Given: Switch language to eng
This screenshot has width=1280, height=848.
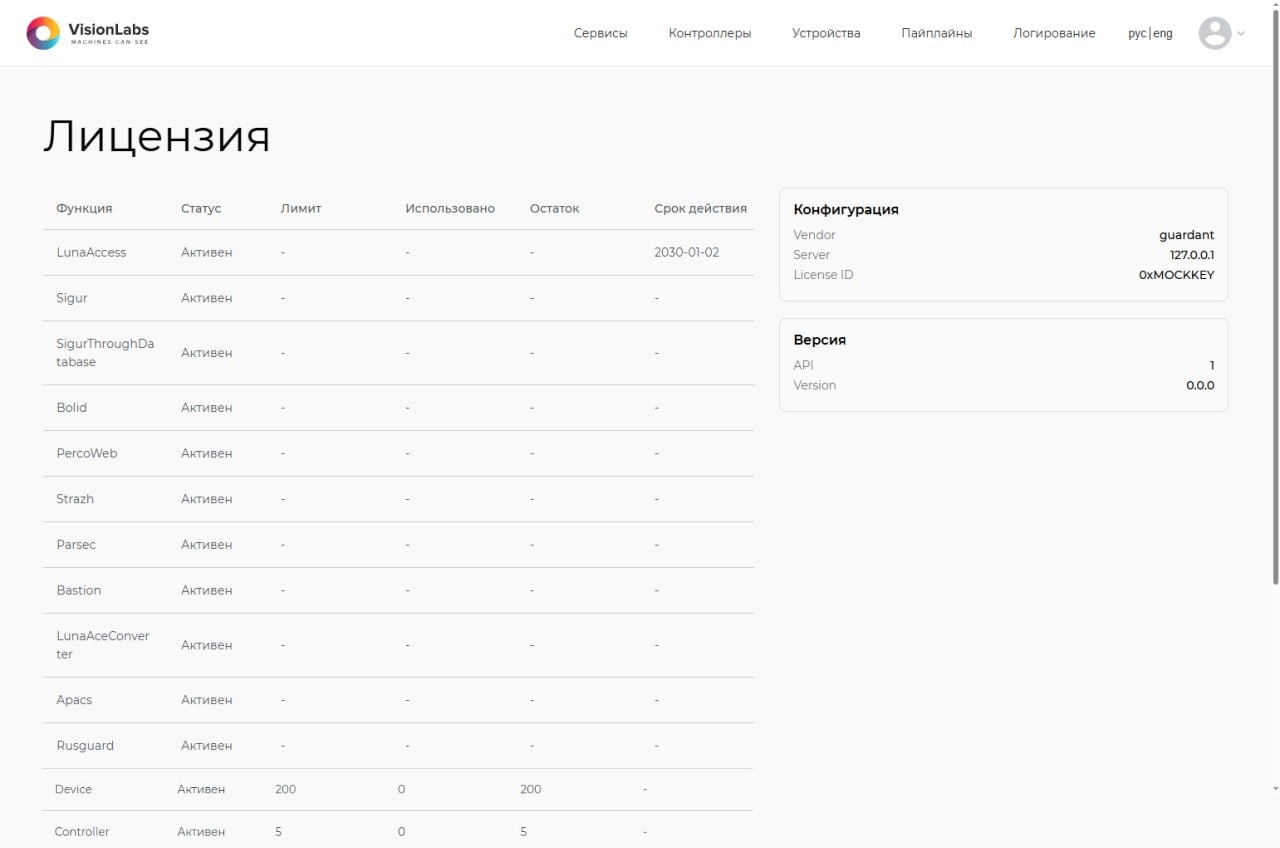Looking at the screenshot, I should (1163, 33).
